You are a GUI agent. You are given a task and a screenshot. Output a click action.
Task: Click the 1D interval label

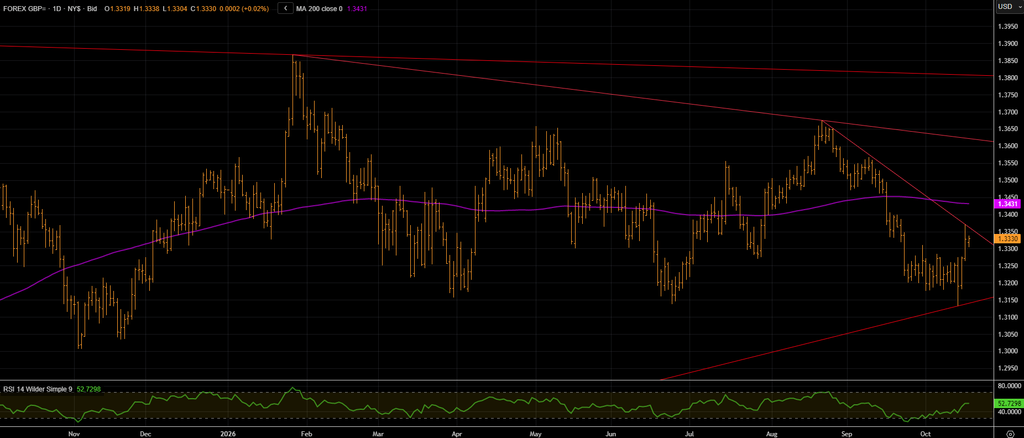[x=56, y=8]
